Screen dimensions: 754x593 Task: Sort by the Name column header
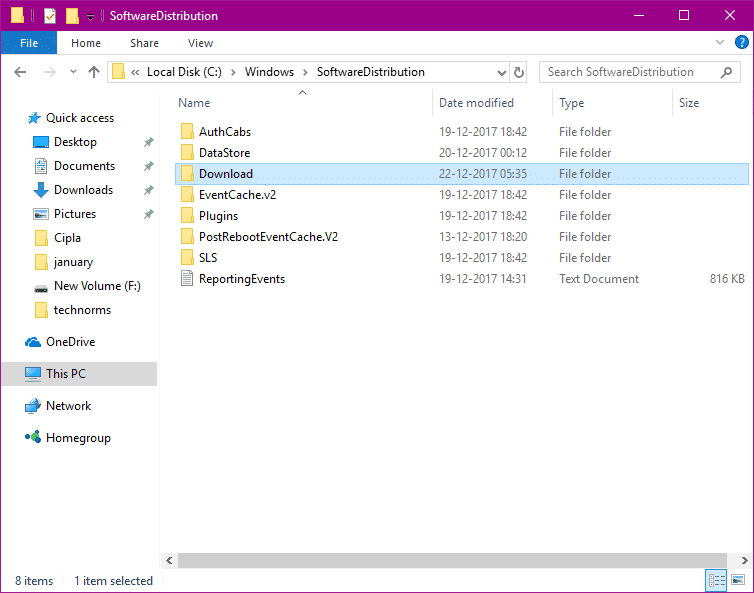pyautogui.click(x=194, y=102)
